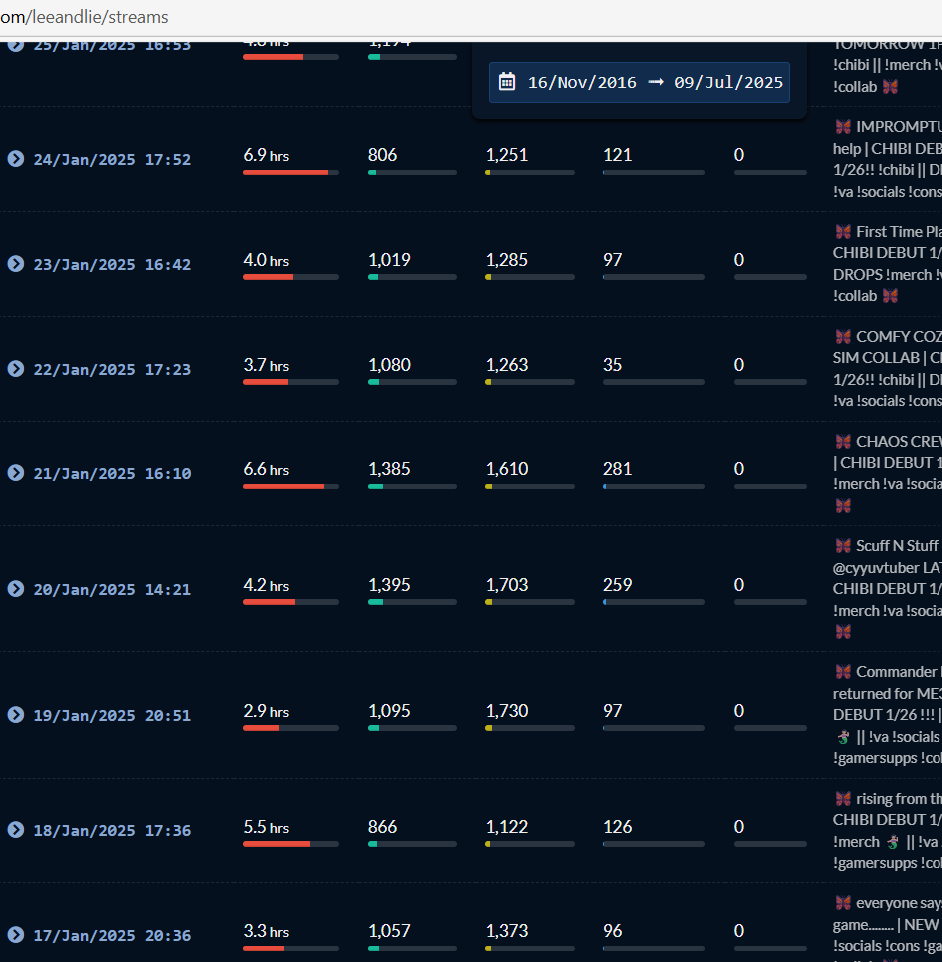Open the 24/Jan/2025 17:52 stream link

point(112,160)
